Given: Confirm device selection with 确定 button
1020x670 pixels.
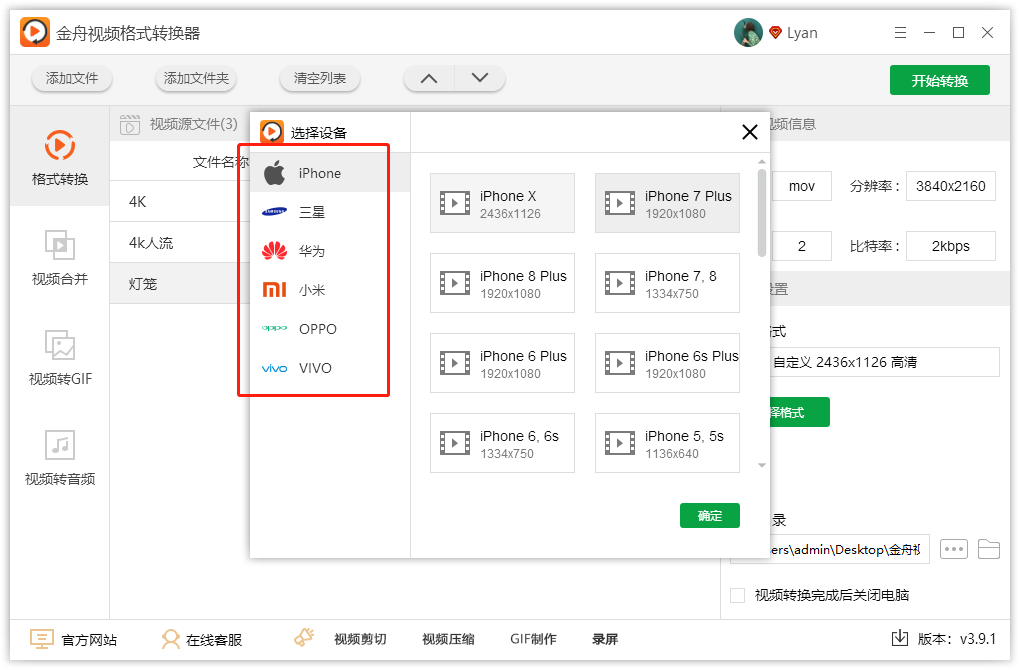Looking at the screenshot, I should tap(709, 515).
